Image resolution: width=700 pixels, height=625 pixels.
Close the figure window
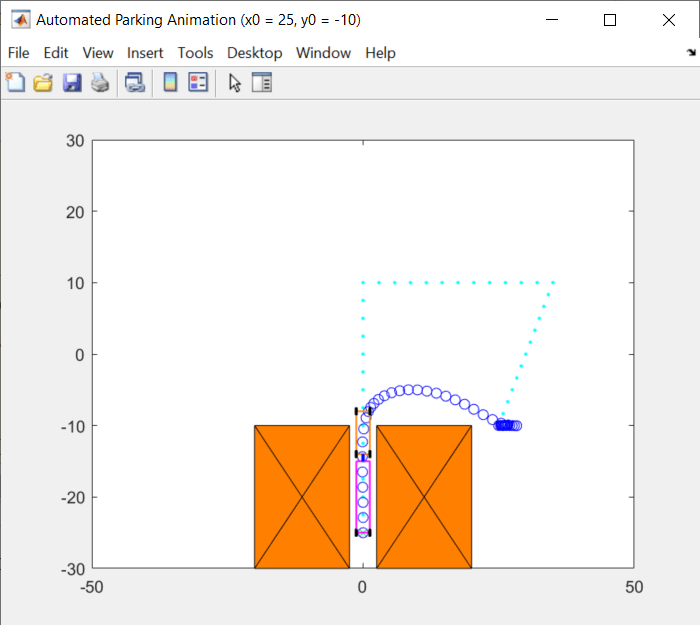(x=669, y=20)
